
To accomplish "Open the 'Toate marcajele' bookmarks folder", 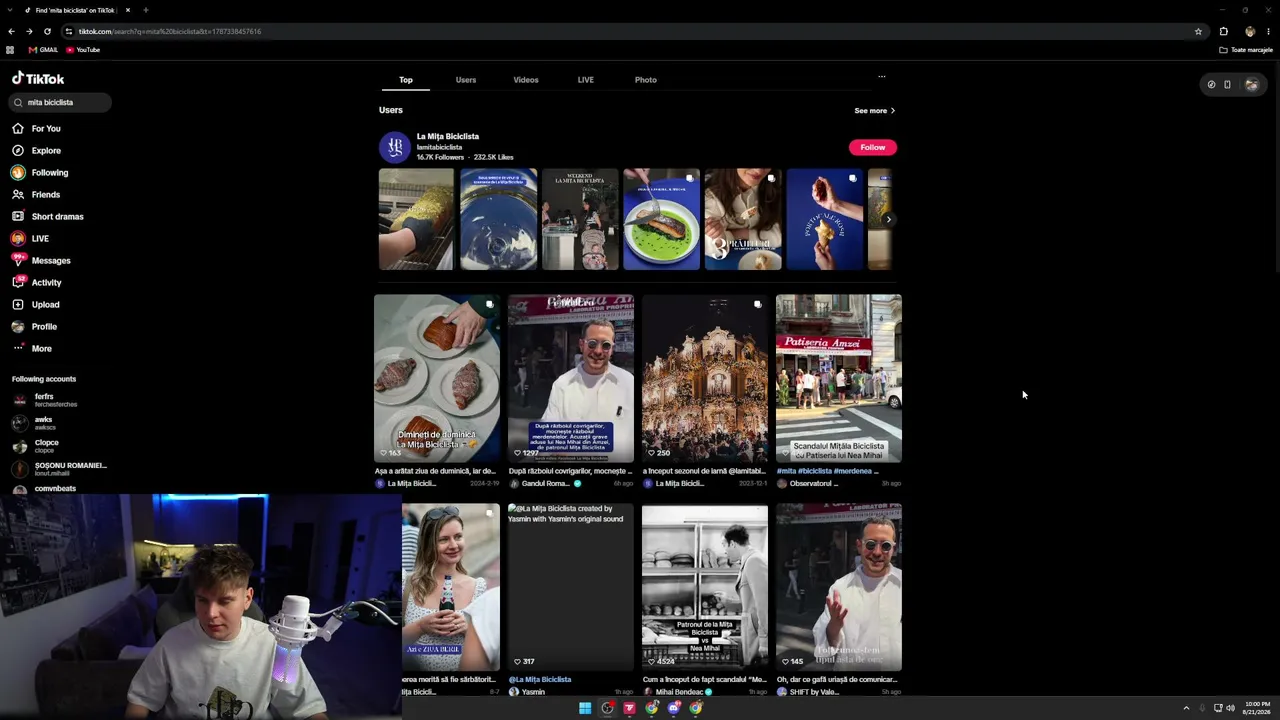I will [1246, 50].
